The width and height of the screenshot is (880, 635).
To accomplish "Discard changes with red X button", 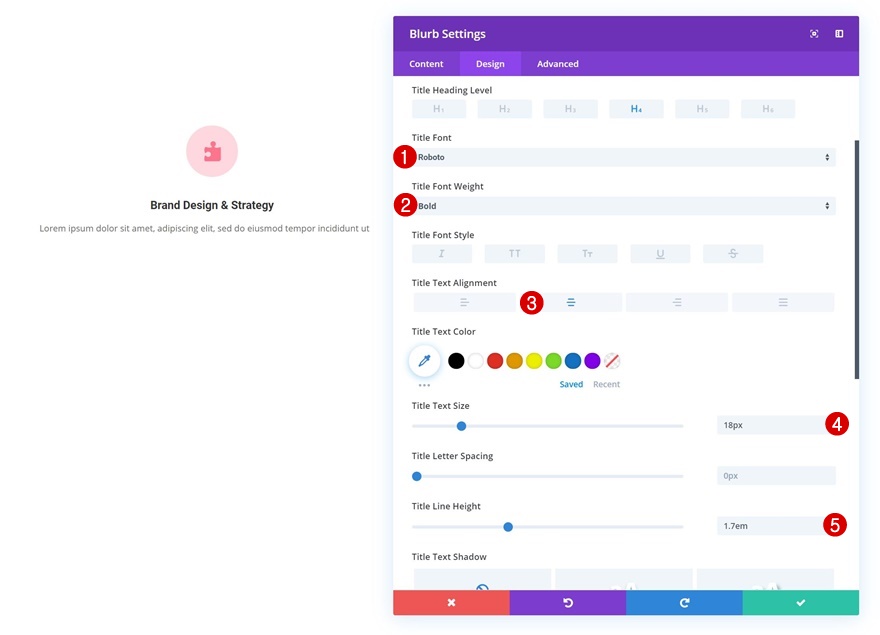I will coord(451,602).
